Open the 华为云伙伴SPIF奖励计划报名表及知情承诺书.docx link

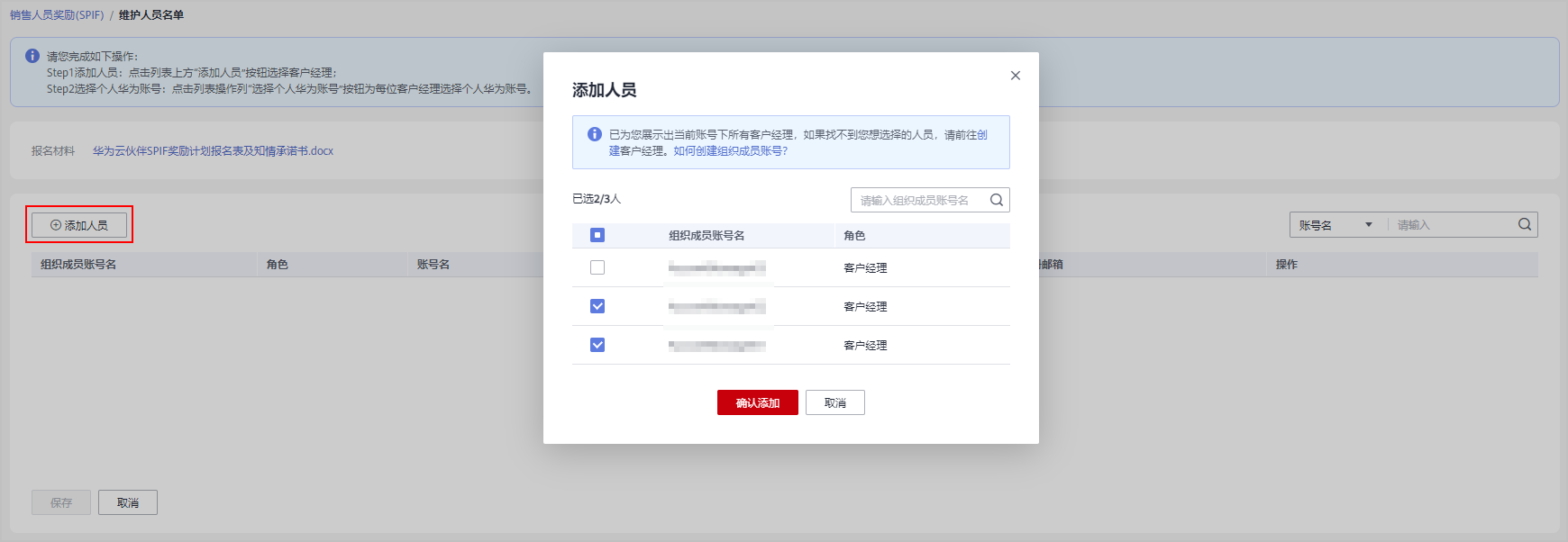click(x=213, y=151)
